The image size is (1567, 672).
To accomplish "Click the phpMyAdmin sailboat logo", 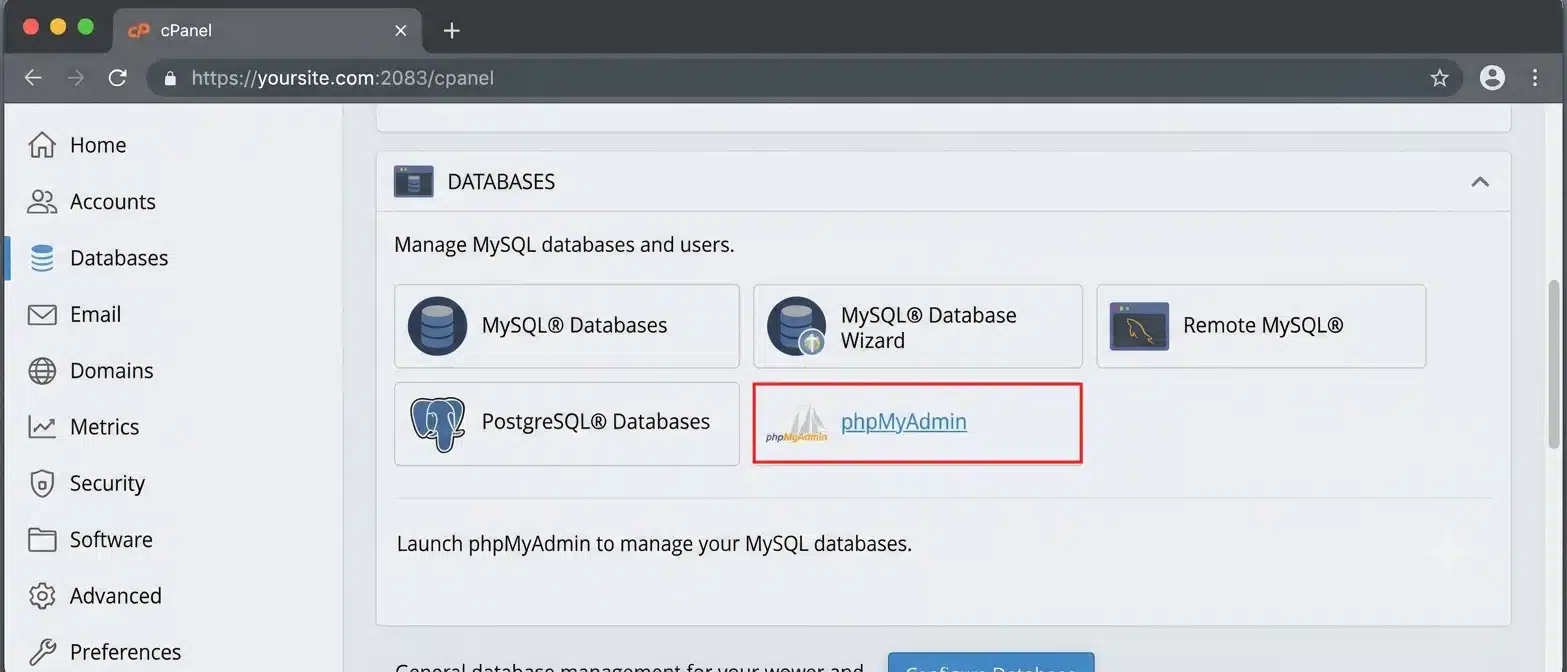I will (x=797, y=424).
